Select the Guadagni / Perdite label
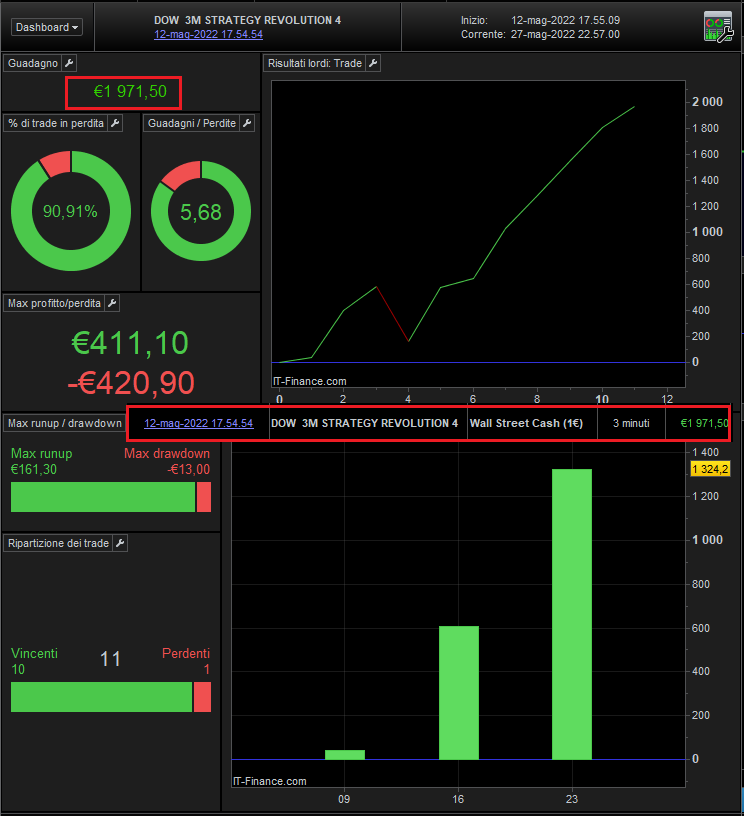The height and width of the screenshot is (816, 744). [191, 123]
